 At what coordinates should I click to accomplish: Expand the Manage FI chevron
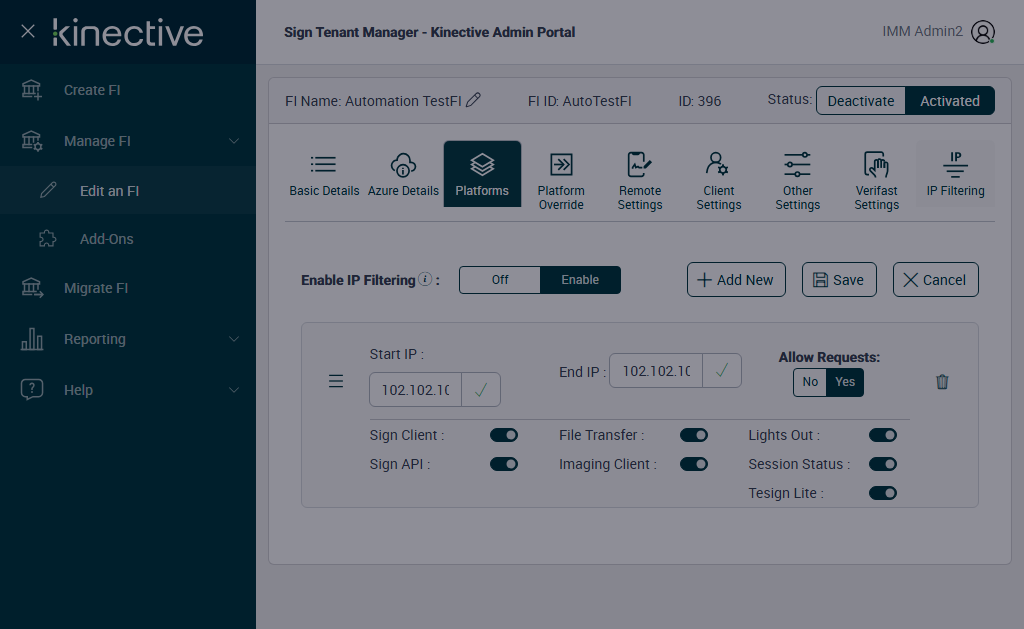pos(234,141)
